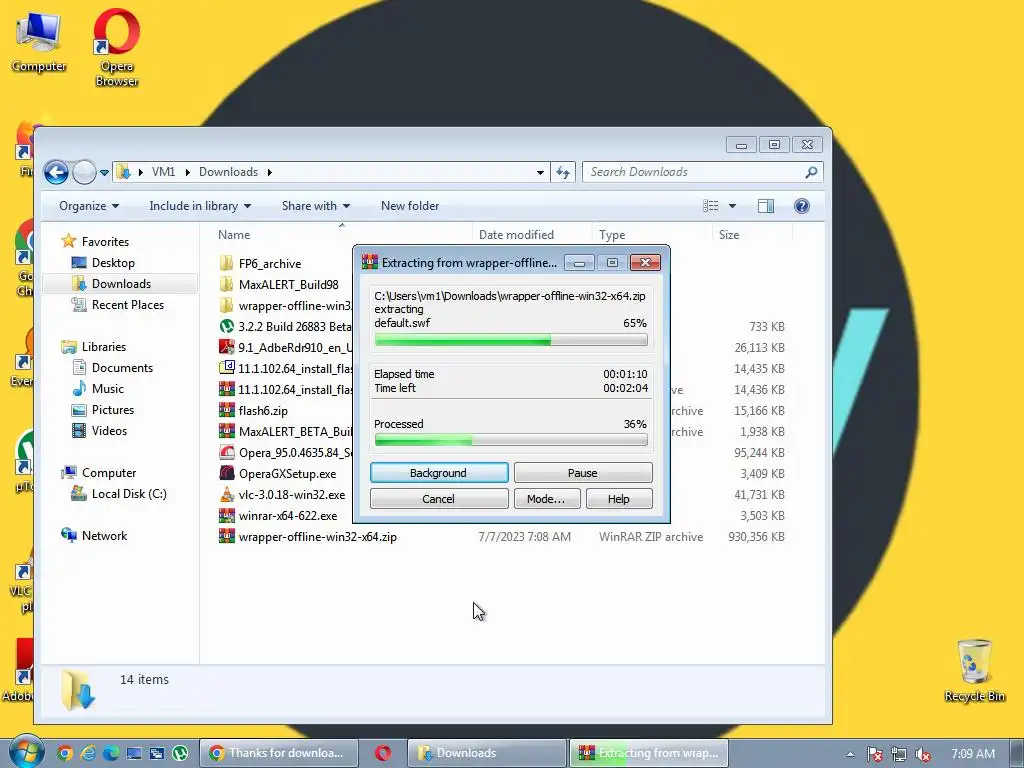This screenshot has width=1024, height=768.
Task: Select MaxALERT_Build98 folder
Action: tap(288, 285)
